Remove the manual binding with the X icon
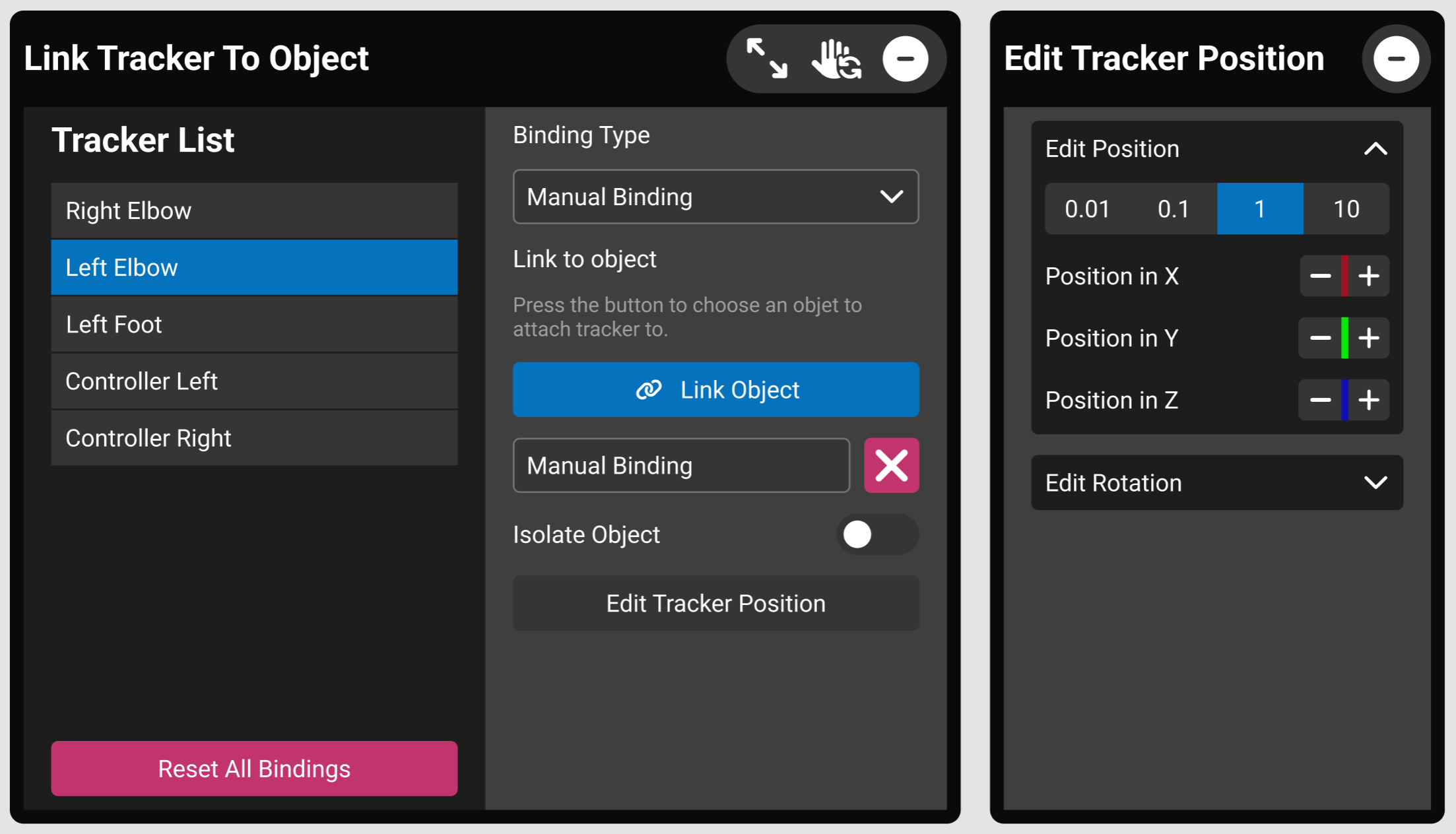 [891, 465]
